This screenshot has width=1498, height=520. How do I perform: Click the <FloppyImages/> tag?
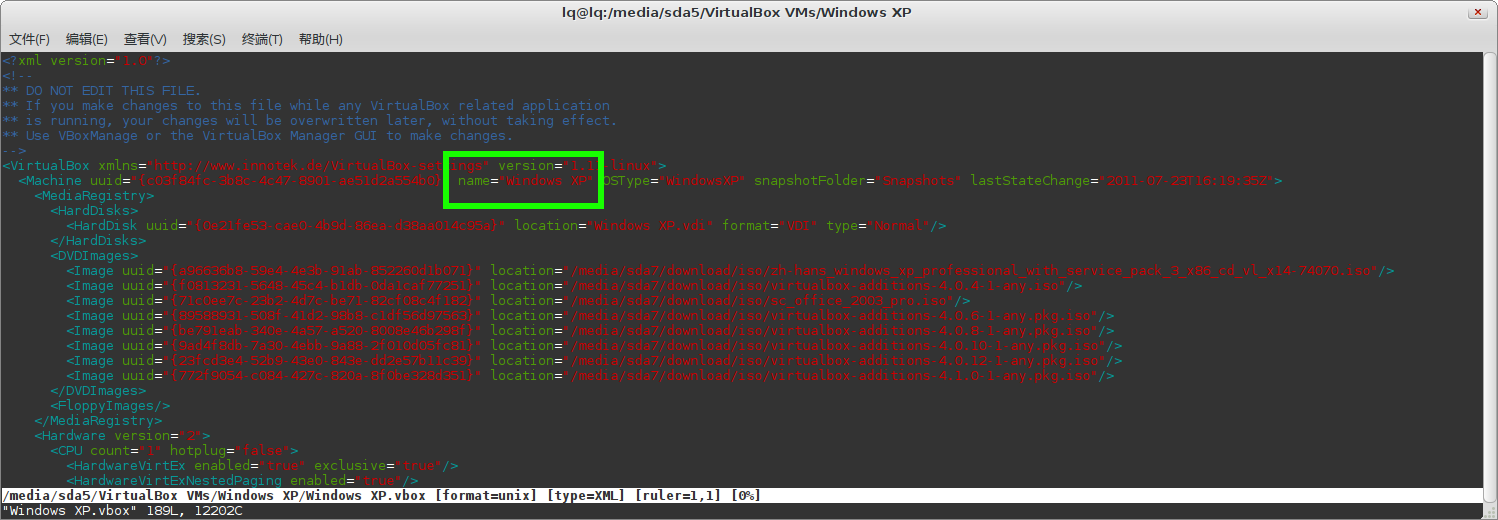tap(111, 405)
